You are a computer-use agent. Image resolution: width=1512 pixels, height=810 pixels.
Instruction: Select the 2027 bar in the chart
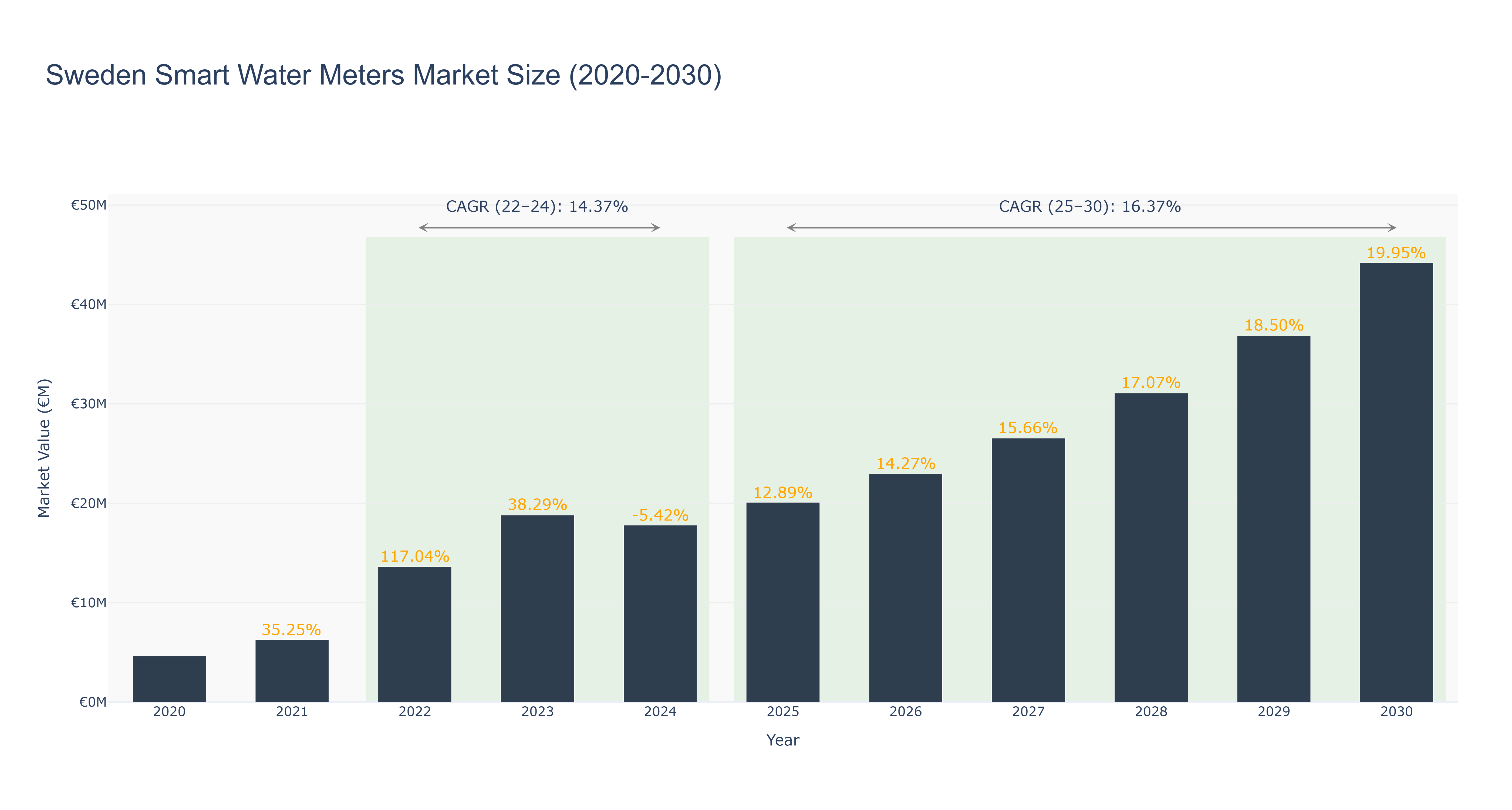[x=1028, y=570]
